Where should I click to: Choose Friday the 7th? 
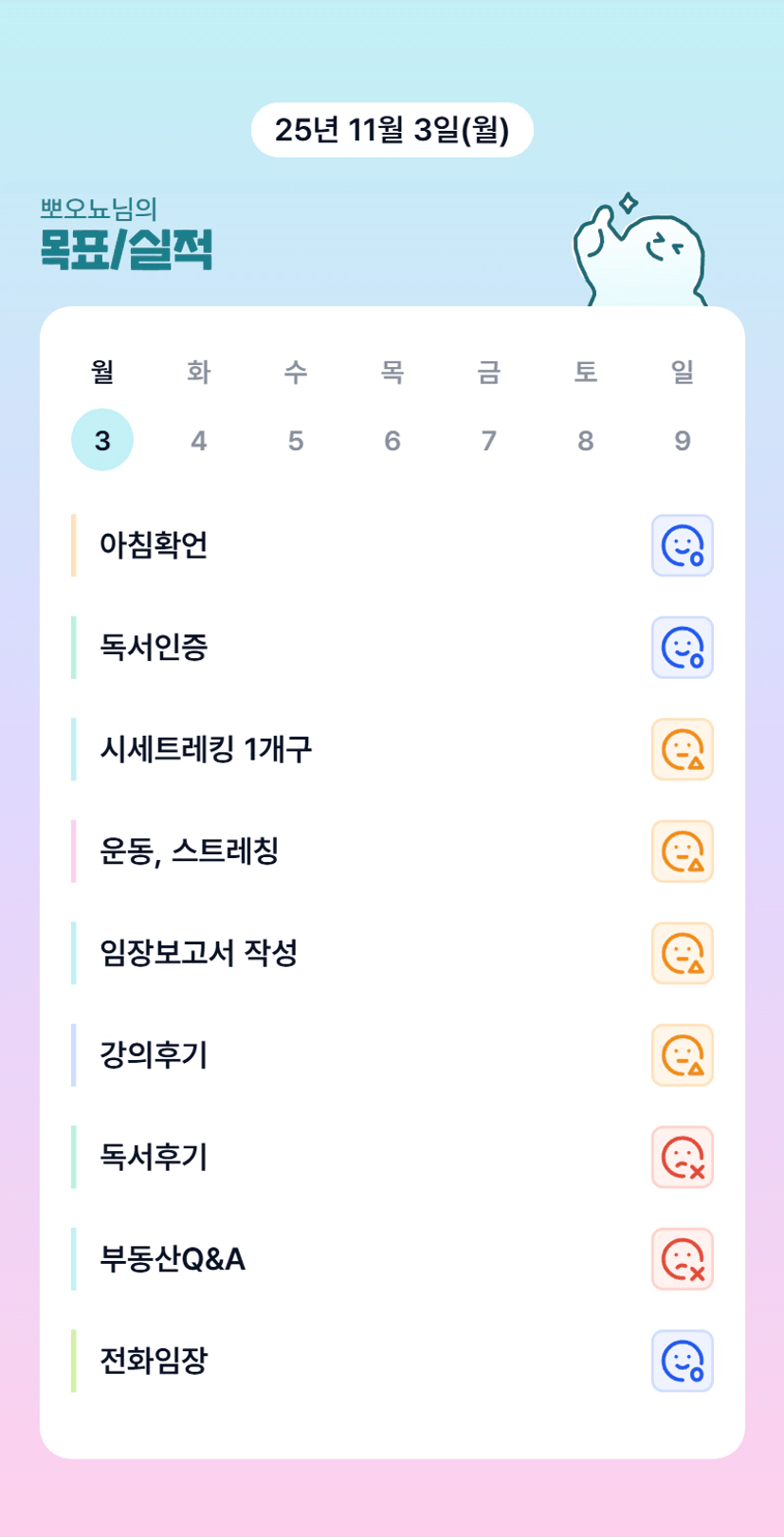click(489, 440)
